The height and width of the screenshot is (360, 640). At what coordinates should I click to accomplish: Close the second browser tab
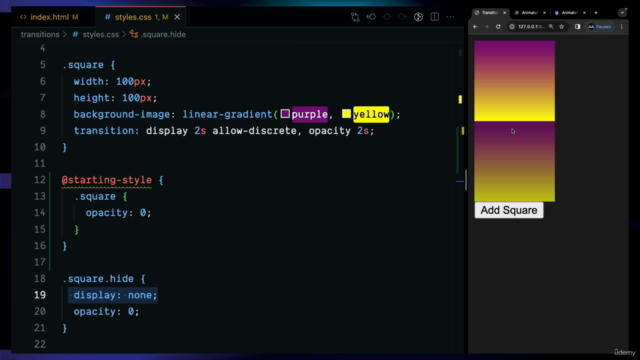click(544, 13)
